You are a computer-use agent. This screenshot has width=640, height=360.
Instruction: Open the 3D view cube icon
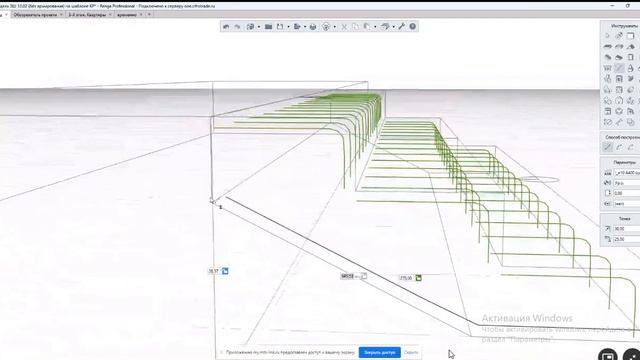(250, 27)
